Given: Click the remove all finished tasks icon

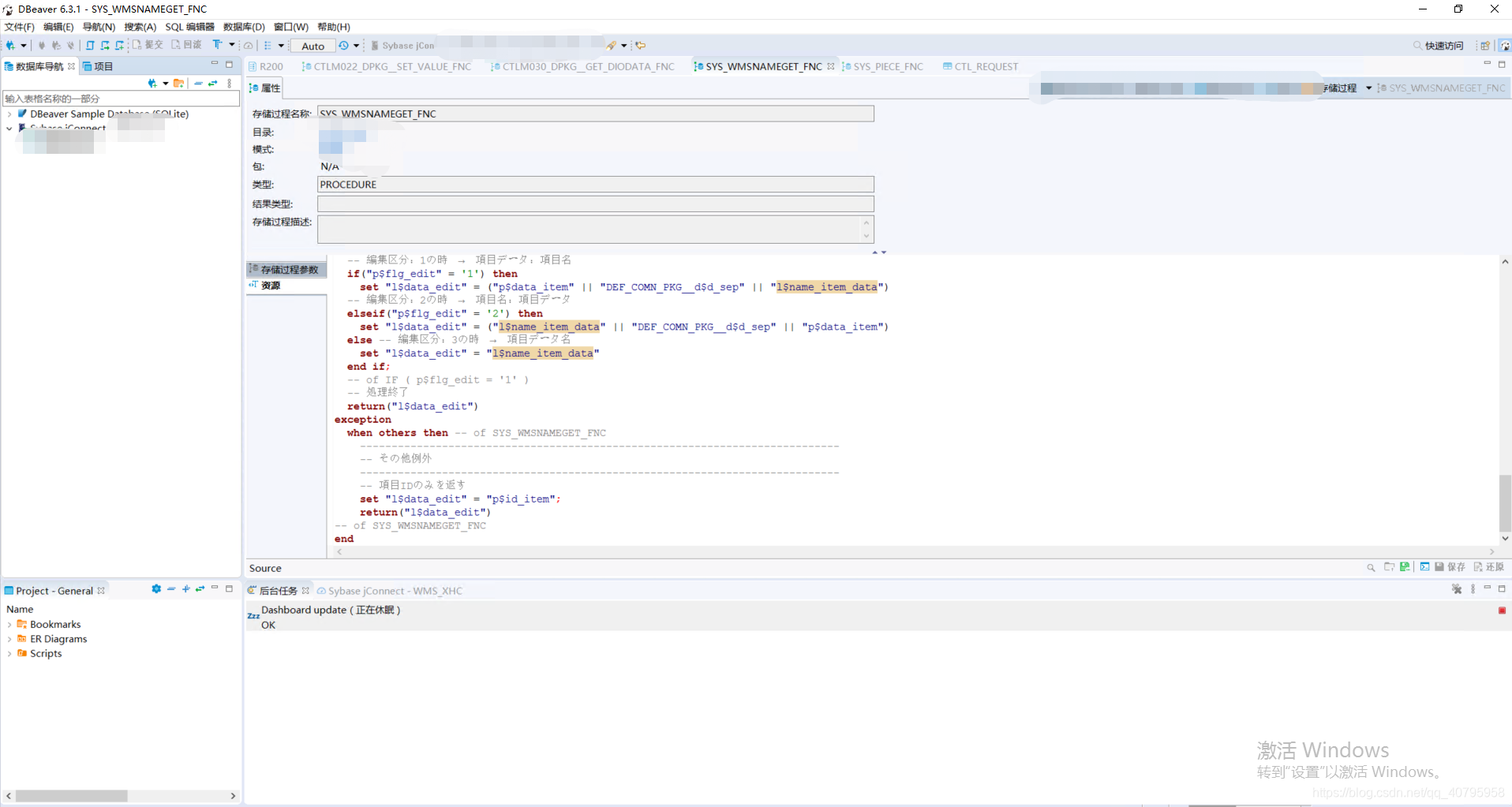Looking at the screenshot, I should click(x=1457, y=589).
